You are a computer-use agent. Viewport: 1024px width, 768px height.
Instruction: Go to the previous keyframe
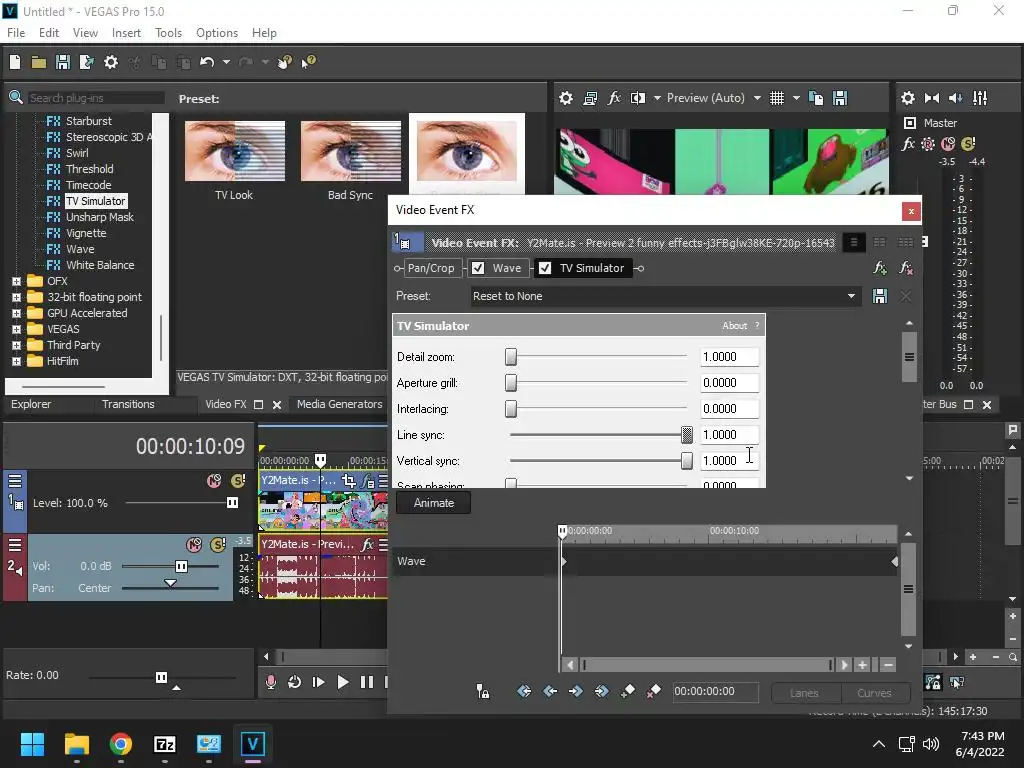(550, 691)
